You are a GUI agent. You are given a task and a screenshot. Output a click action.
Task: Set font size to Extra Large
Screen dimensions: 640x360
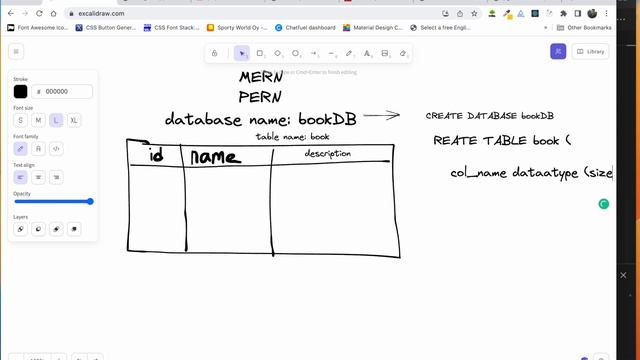(x=74, y=120)
